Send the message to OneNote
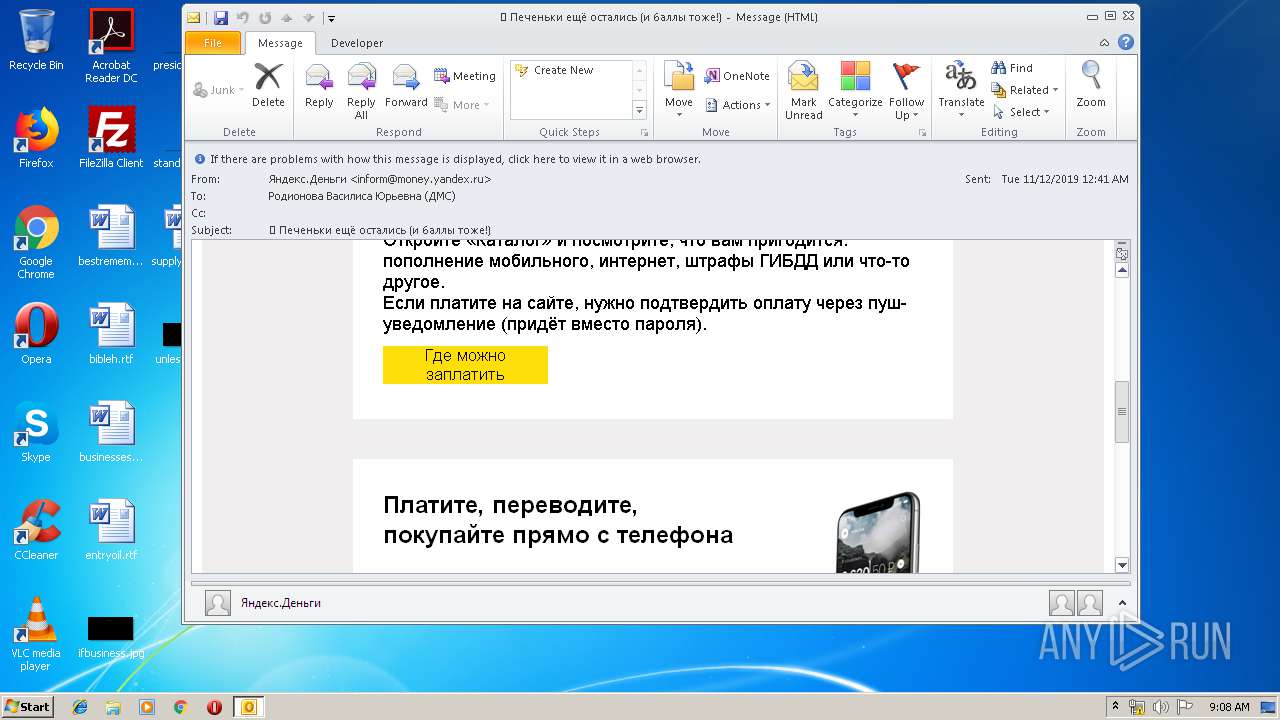 coord(737,76)
